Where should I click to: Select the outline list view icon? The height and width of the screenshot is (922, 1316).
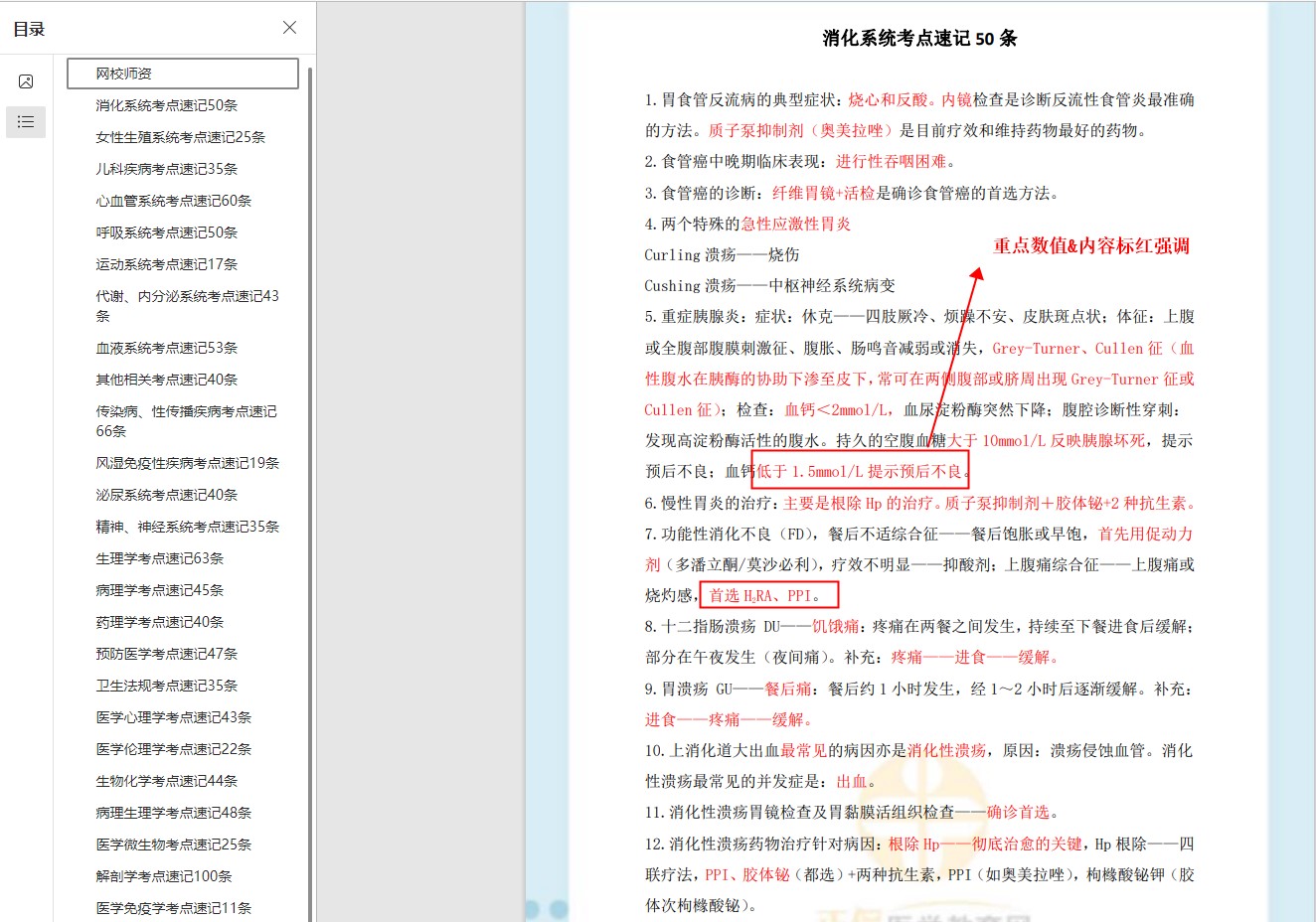coord(26,121)
